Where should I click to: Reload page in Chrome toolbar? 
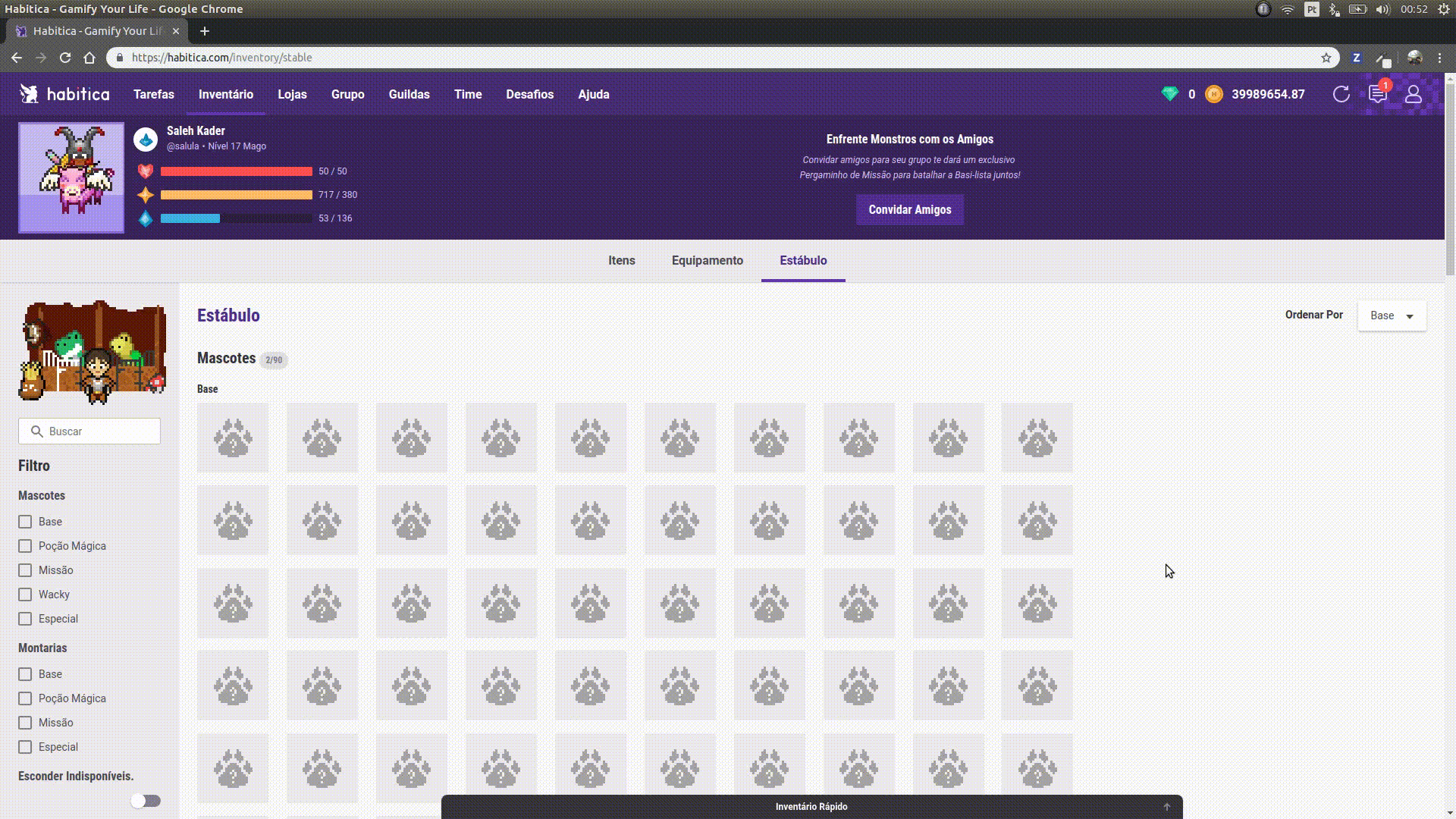pyautogui.click(x=65, y=58)
